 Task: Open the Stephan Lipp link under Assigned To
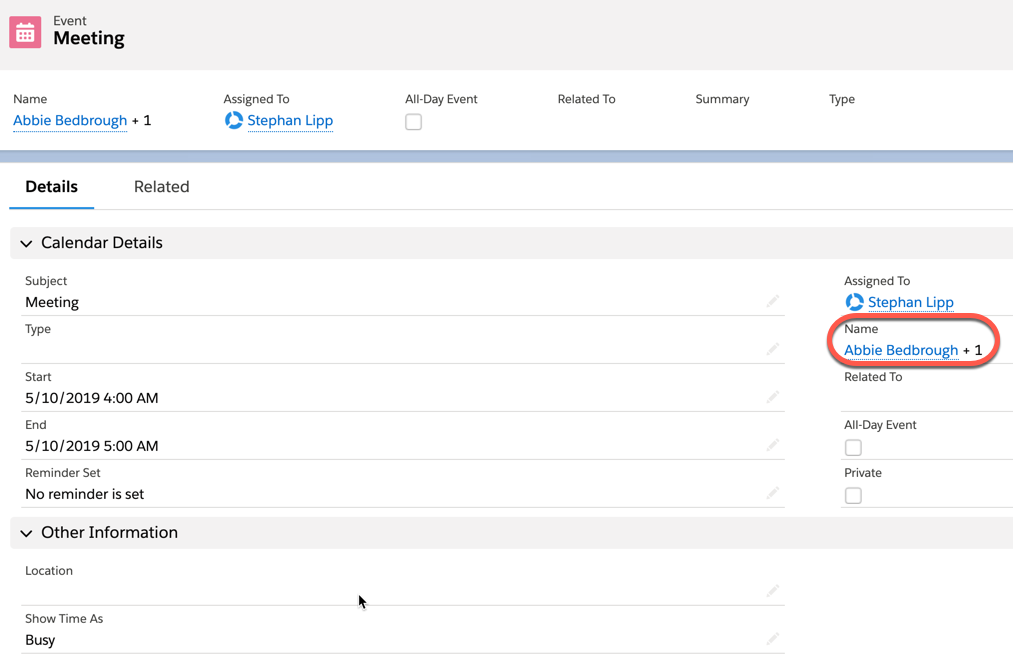[911, 301]
